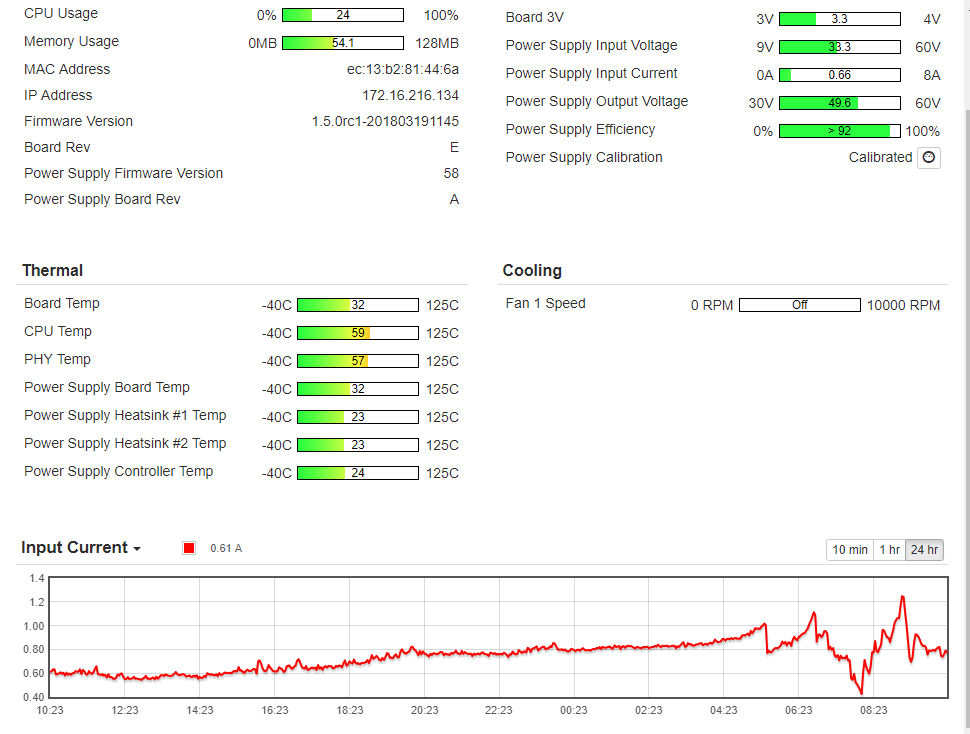970x734 pixels.
Task: Click the Power Supply Efficiency bar
Action: tap(839, 131)
